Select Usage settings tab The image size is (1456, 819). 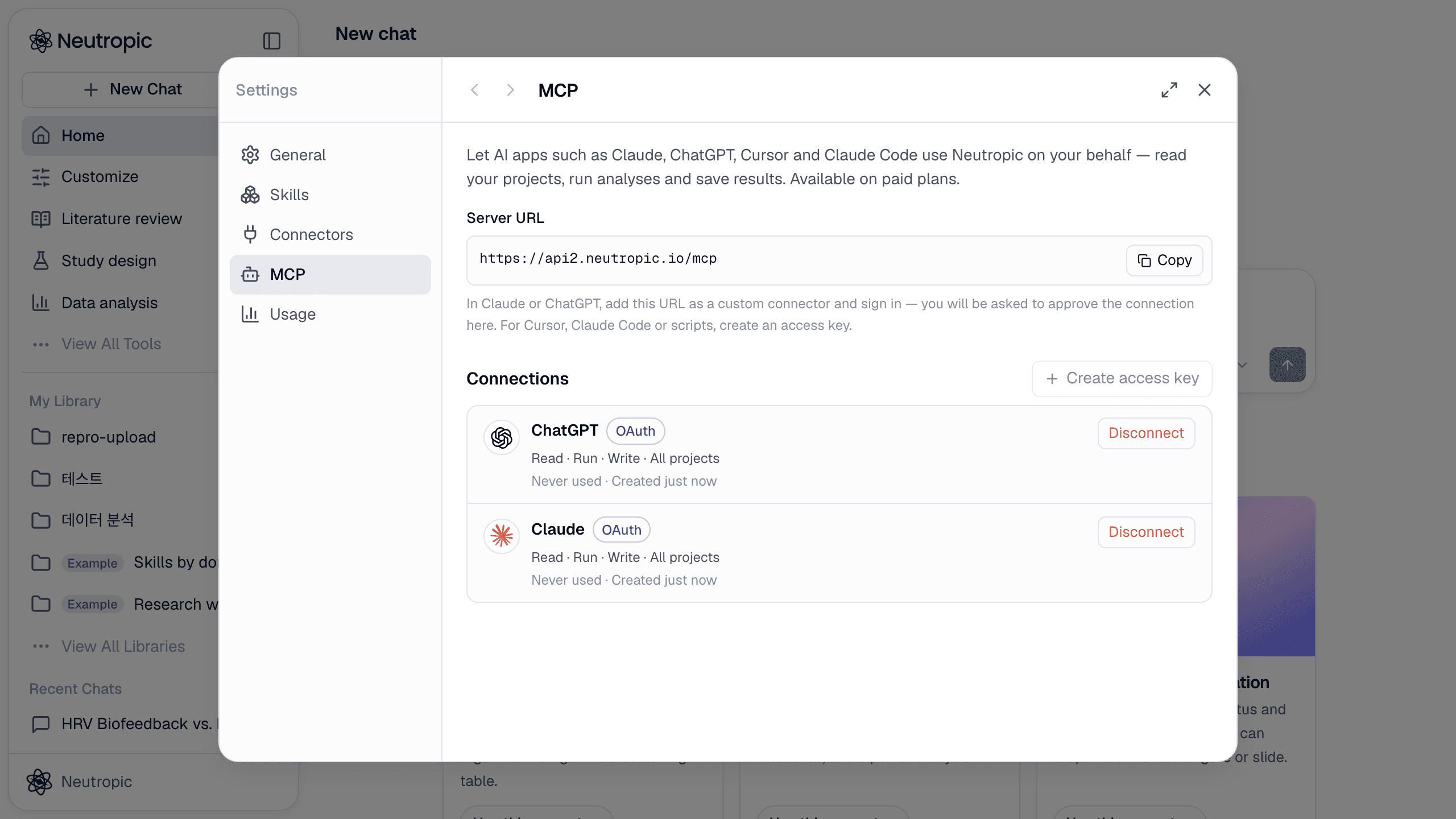tap(330, 315)
